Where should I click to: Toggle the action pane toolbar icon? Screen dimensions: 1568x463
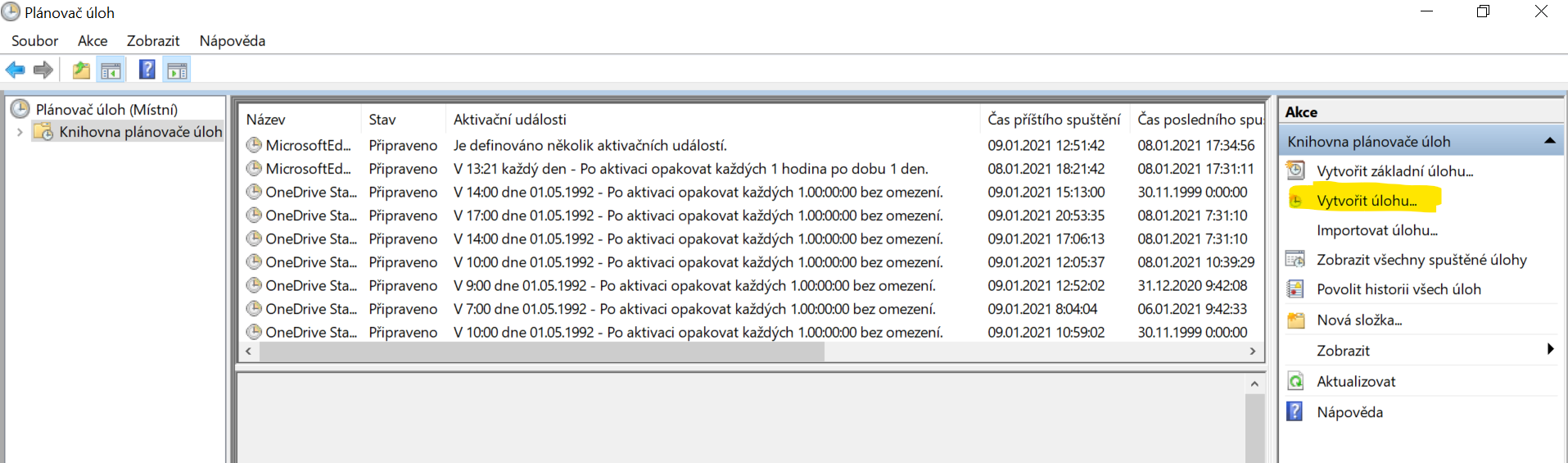[177, 70]
